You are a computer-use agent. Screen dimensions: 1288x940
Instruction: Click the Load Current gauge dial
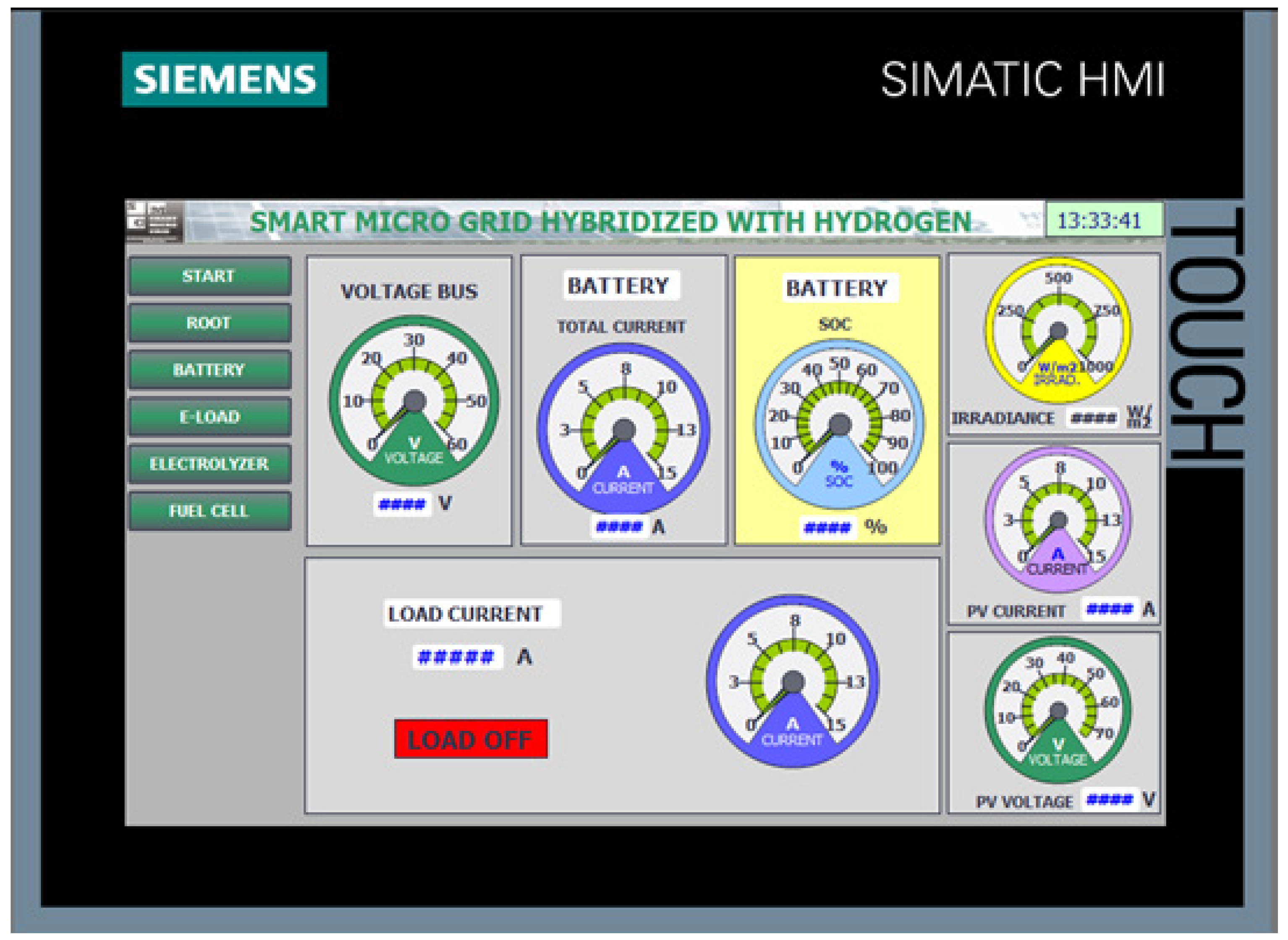(792, 682)
